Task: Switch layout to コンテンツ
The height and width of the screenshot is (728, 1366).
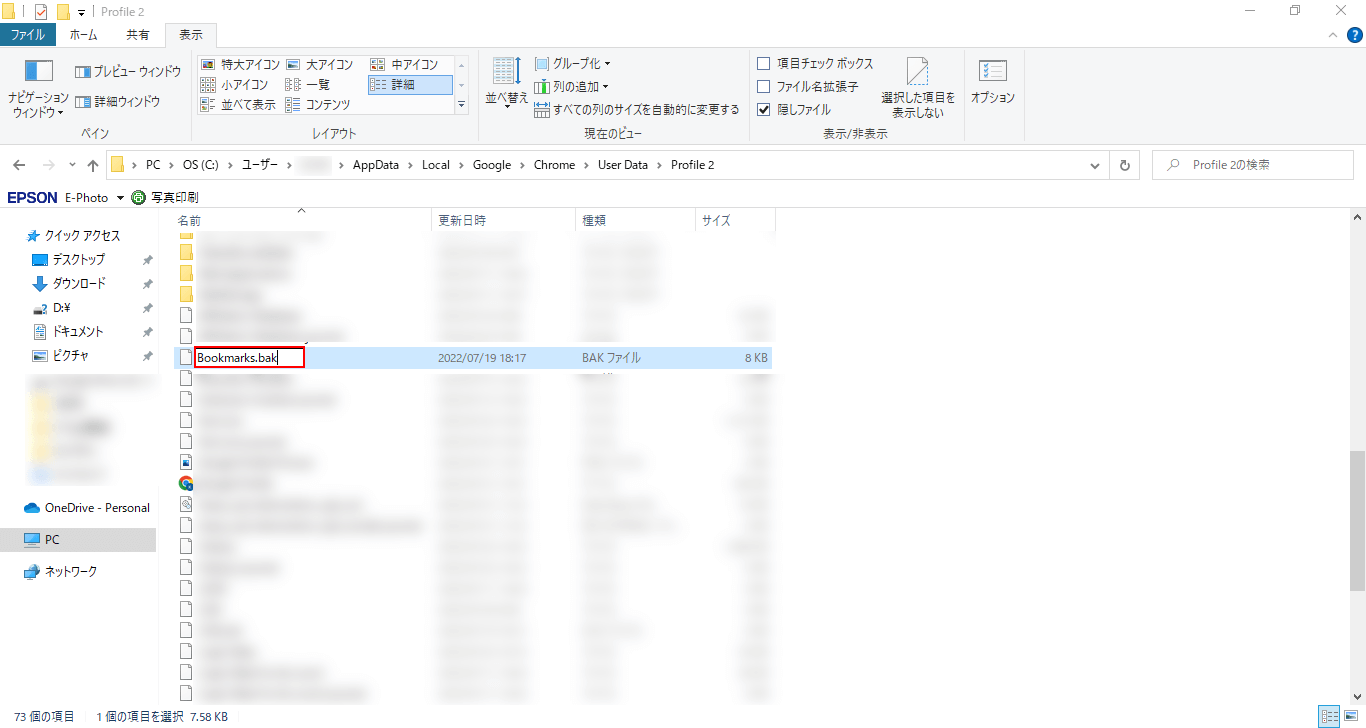Action: click(318, 105)
